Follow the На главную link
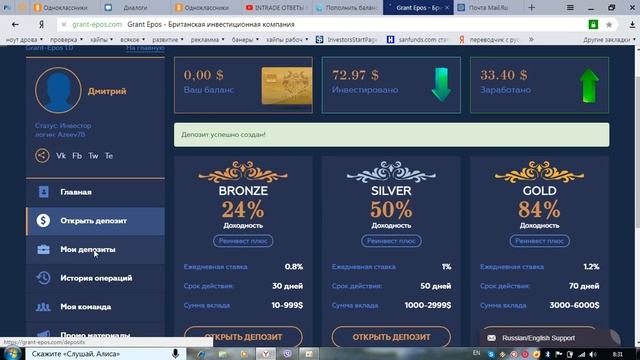Screen dimensions: 640x360 (x=145, y=48)
